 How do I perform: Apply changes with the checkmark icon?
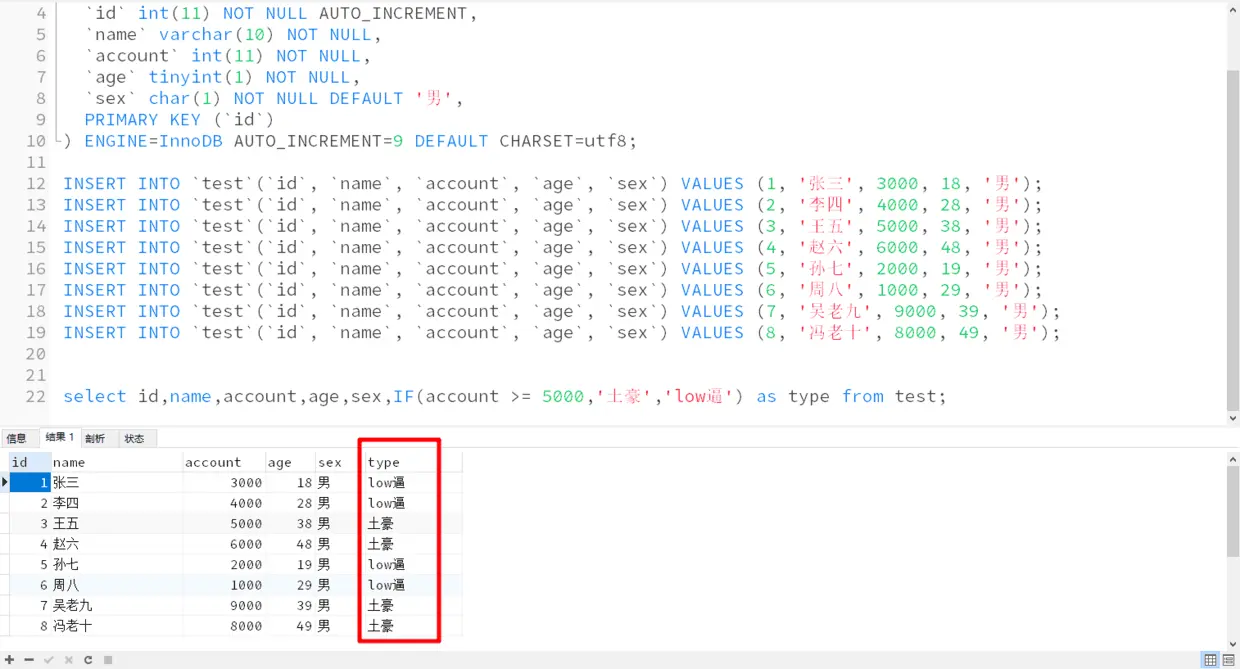point(49,660)
